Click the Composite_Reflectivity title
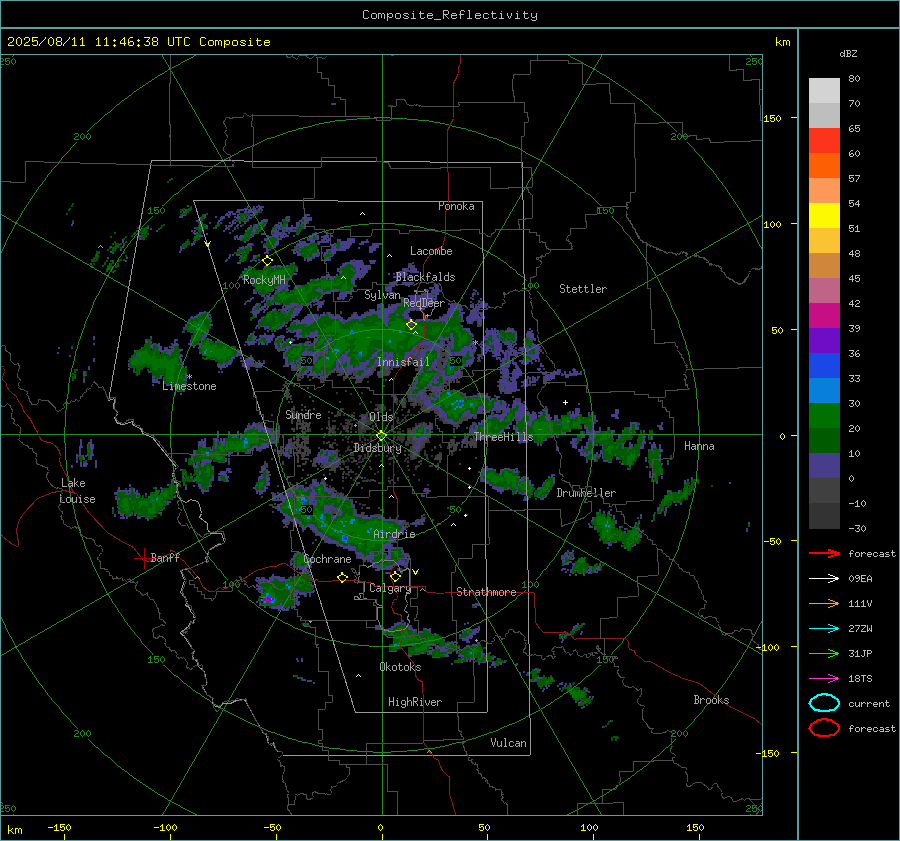Screen dimensions: 900x841 click(450, 15)
